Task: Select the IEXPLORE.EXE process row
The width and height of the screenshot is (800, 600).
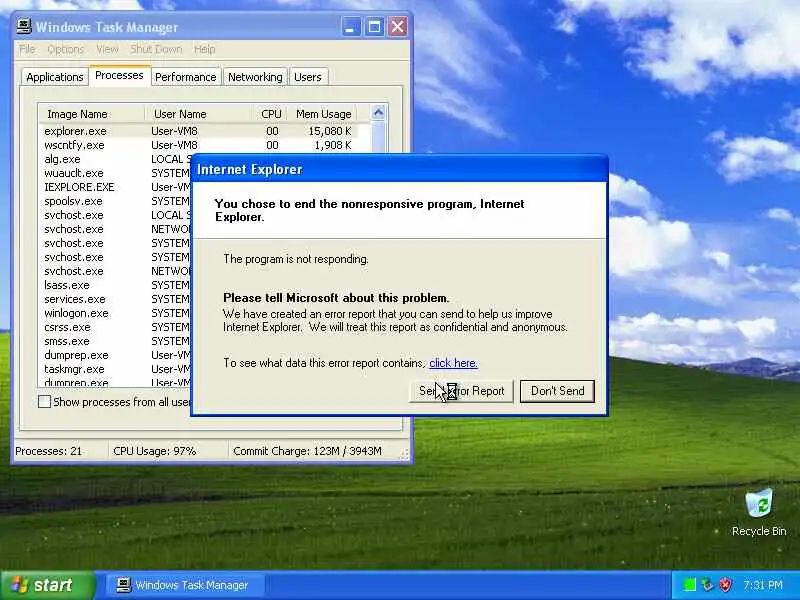Action: (116, 187)
